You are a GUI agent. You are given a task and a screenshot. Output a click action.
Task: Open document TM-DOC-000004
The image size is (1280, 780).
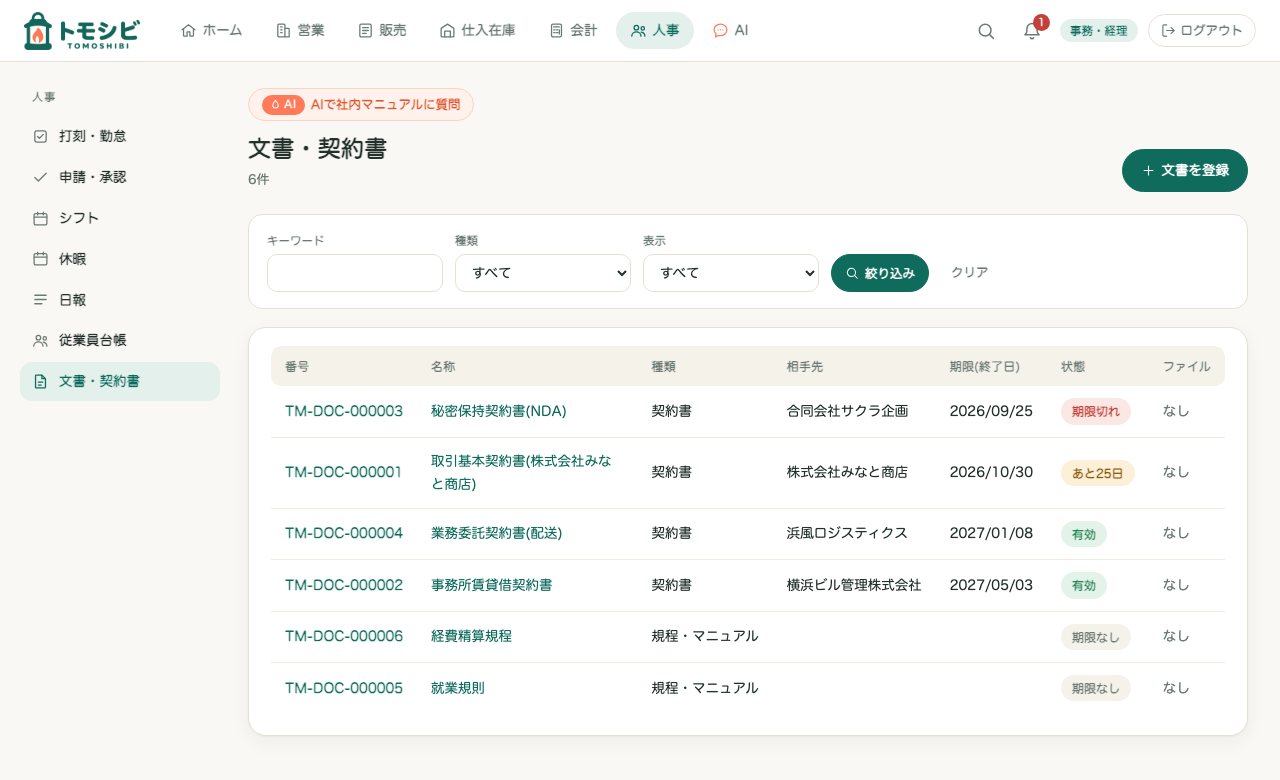pos(344,533)
